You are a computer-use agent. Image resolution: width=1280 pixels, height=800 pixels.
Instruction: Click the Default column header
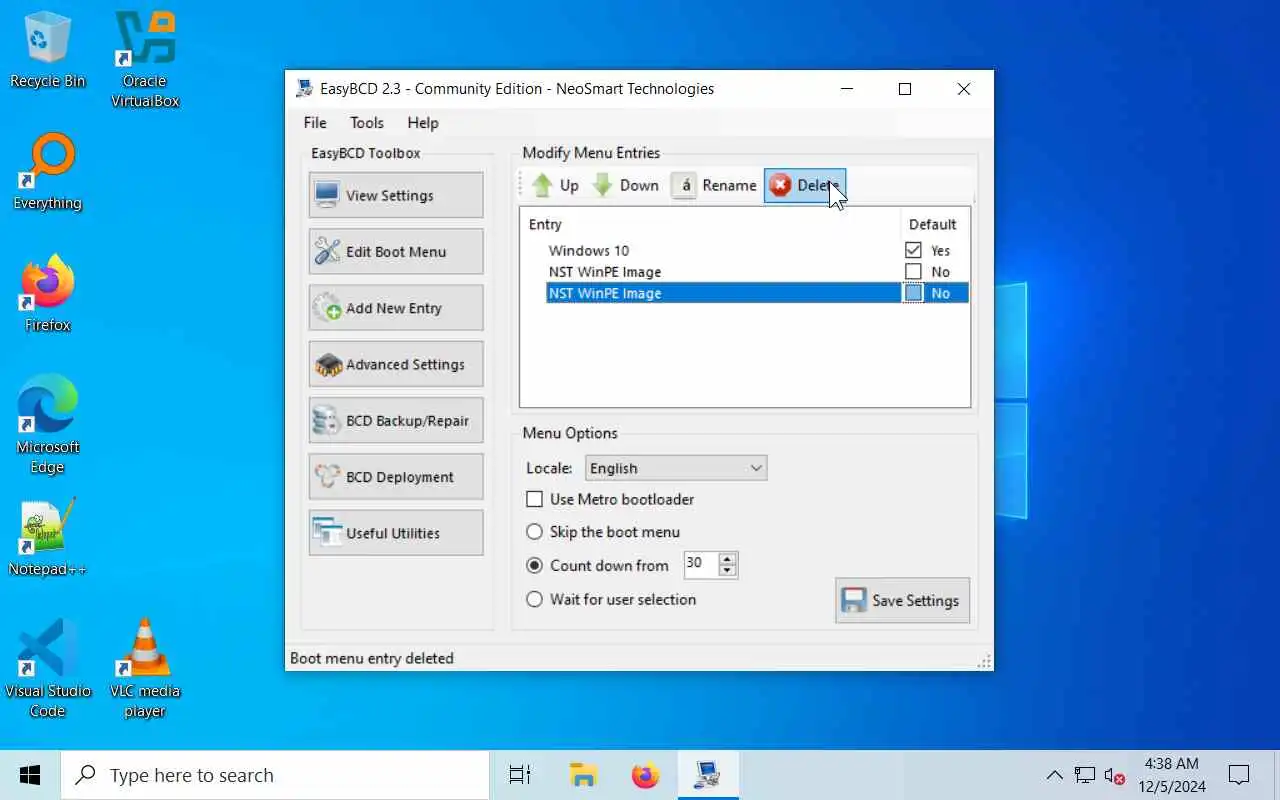pos(933,224)
